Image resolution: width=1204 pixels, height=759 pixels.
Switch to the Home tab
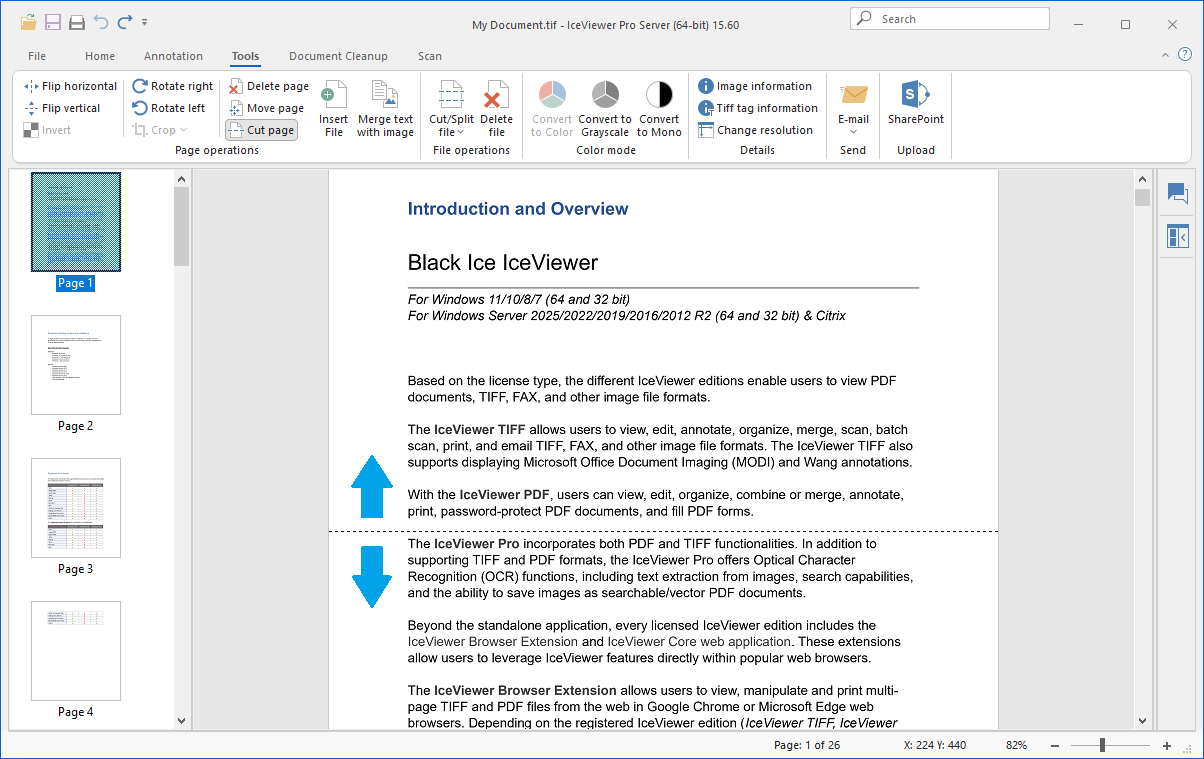[100, 56]
